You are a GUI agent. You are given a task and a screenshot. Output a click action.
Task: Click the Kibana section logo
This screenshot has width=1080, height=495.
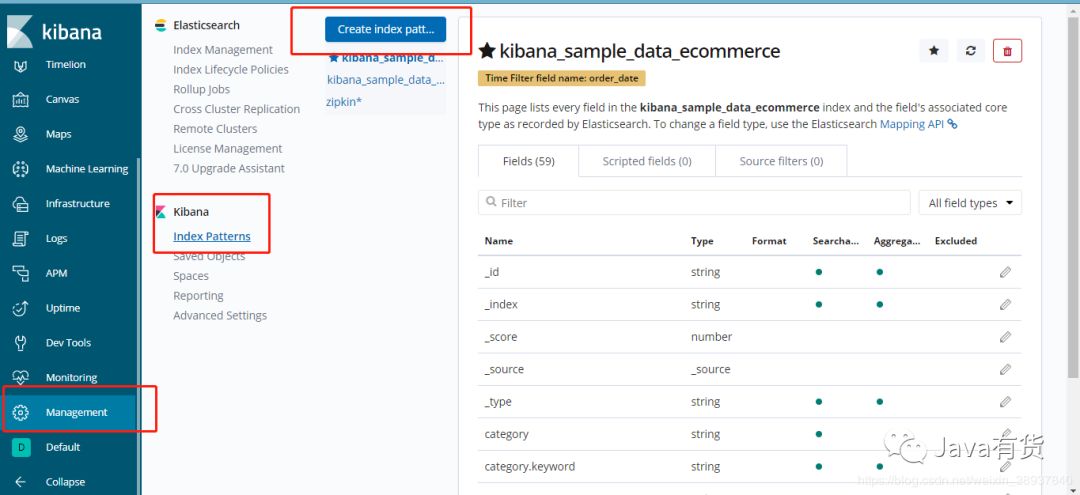[x=160, y=212]
